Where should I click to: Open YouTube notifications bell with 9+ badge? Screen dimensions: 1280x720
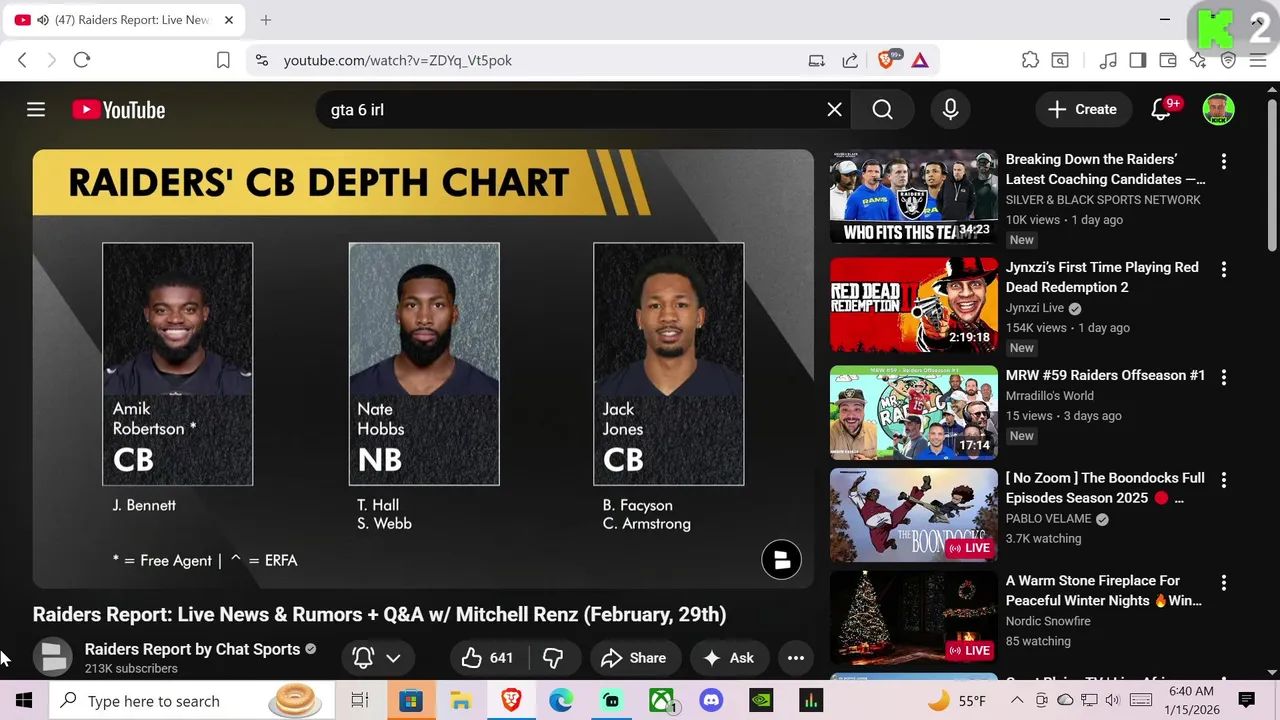[x=1161, y=110]
